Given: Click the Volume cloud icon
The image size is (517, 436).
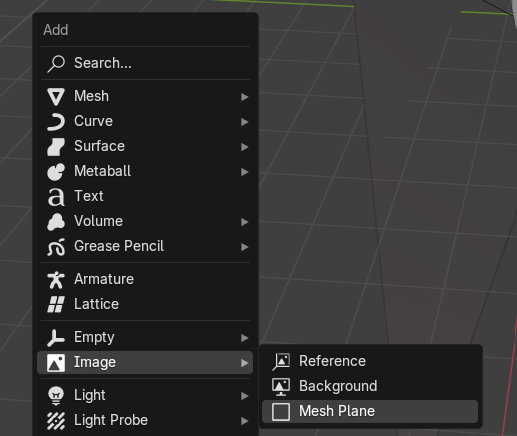Looking at the screenshot, I should tap(56, 221).
